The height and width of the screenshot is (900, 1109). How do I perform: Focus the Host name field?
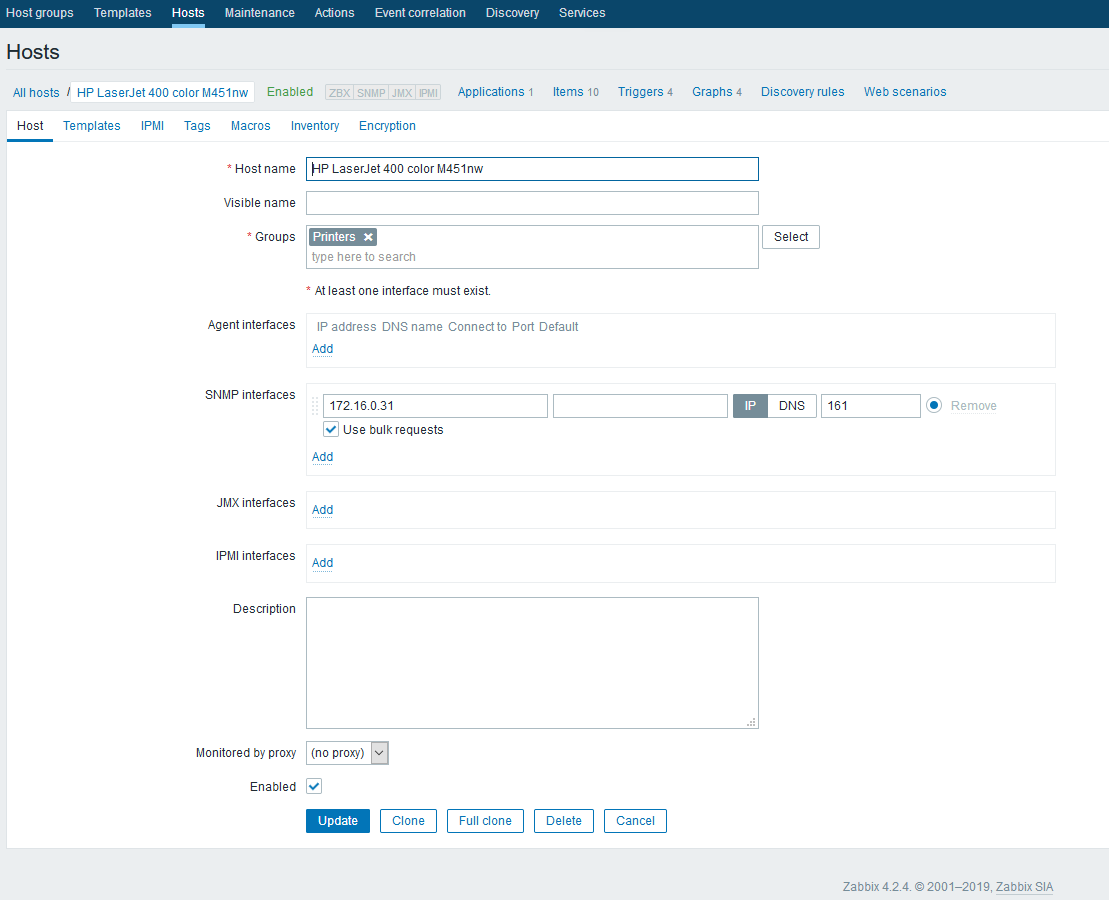(532, 169)
